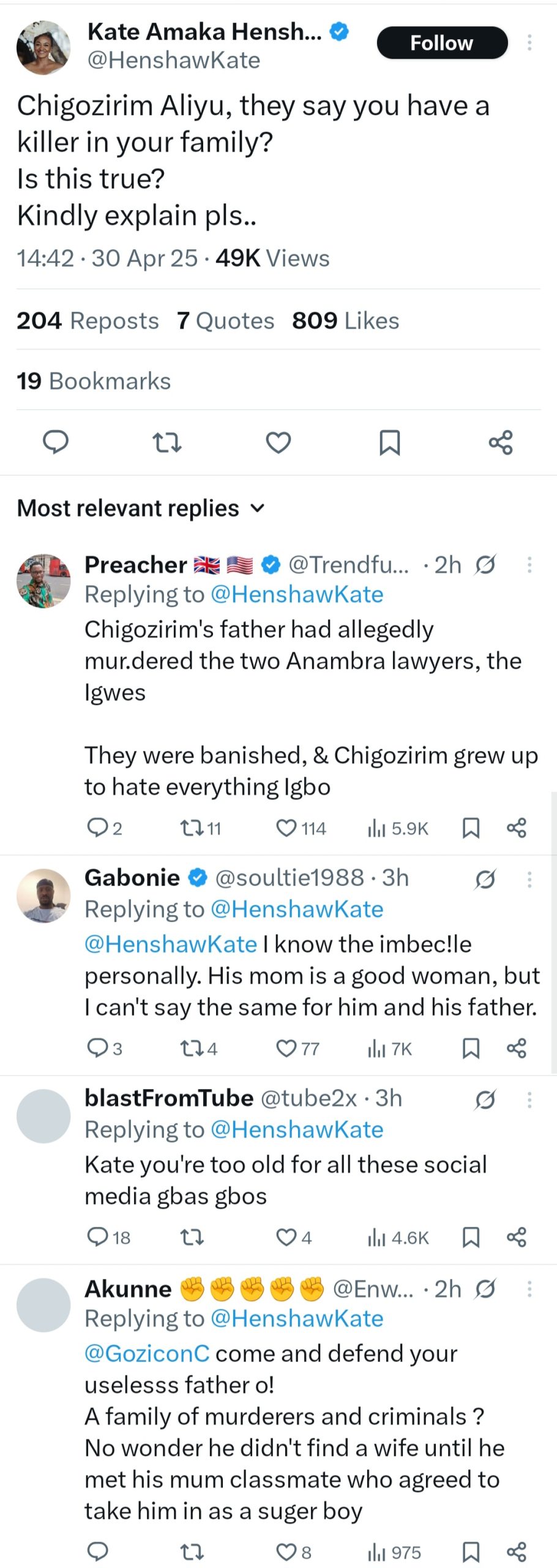Open Kate Henshaw's profile picture
The height and width of the screenshot is (1568, 557).
43,47
